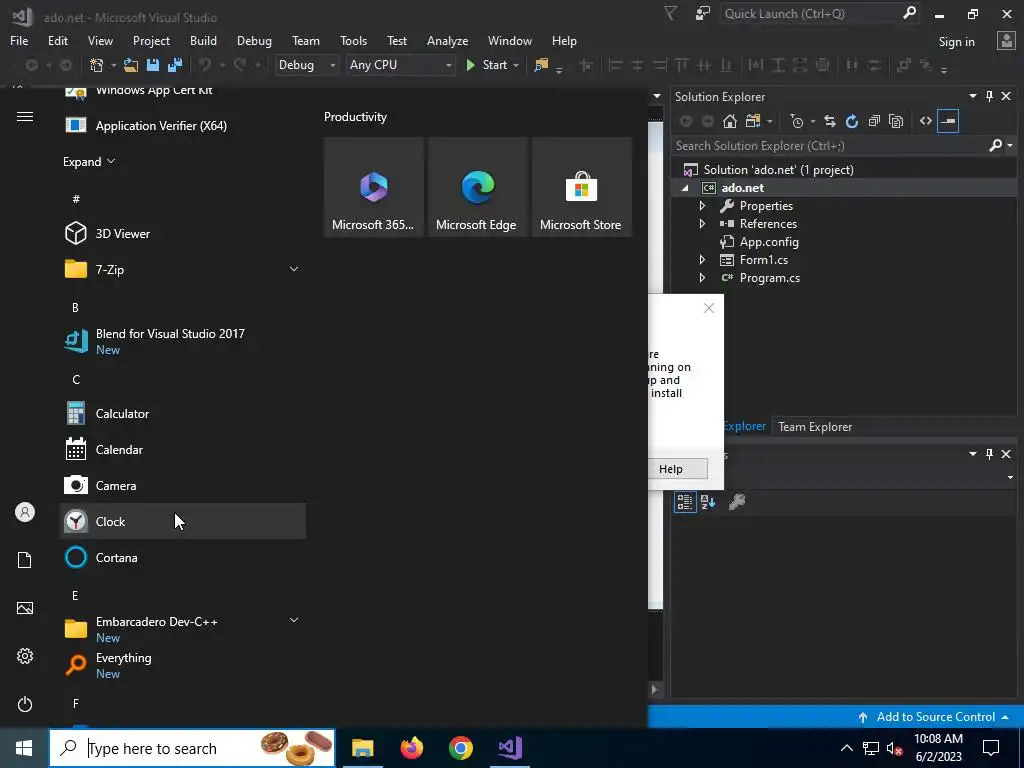Screen dimensions: 1024x768
Task: Open the Solution Explorer window options dropdown
Action: pyautogui.click(x=972, y=96)
